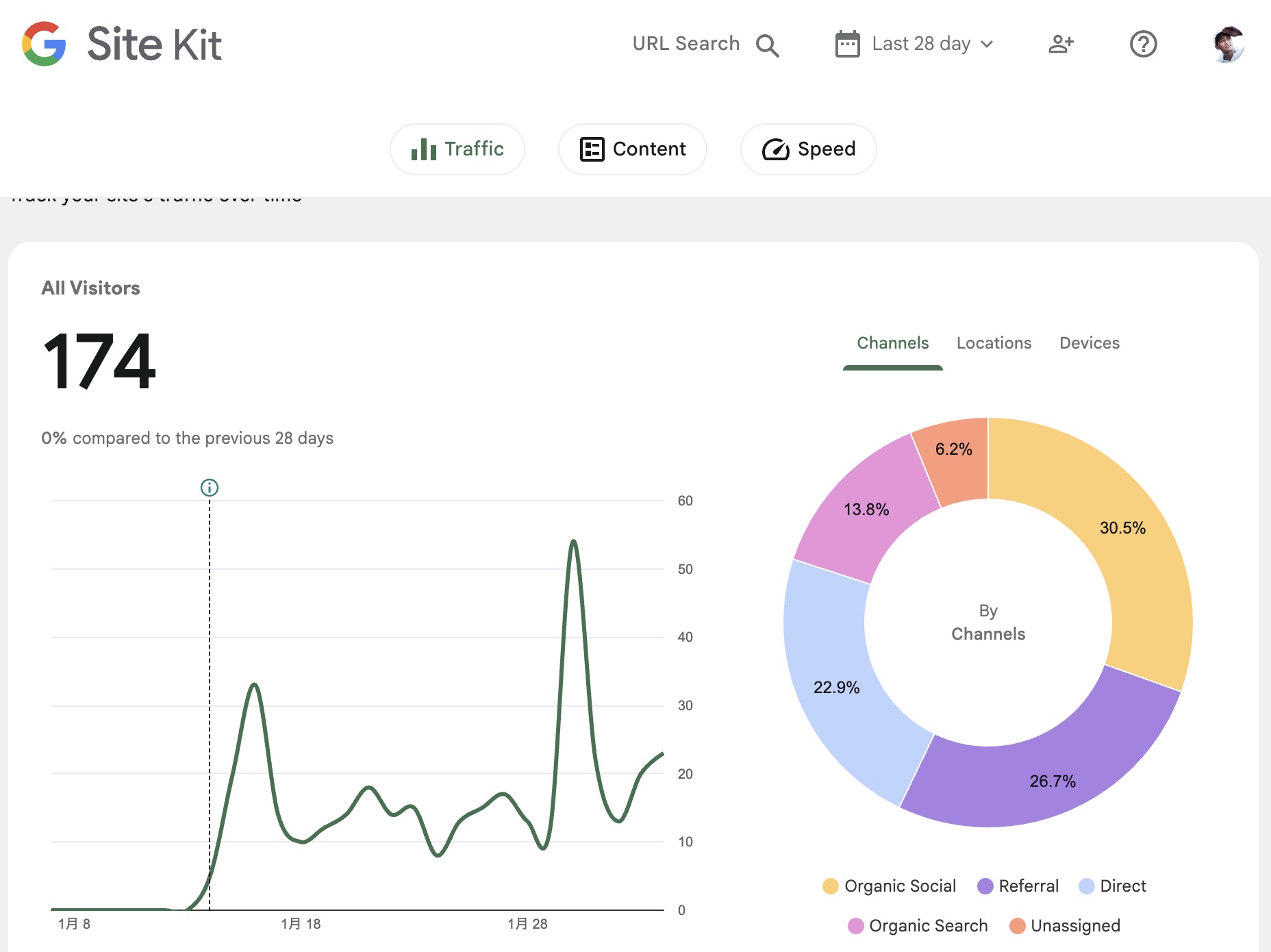
Task: Open the user profile avatar
Action: click(x=1228, y=45)
